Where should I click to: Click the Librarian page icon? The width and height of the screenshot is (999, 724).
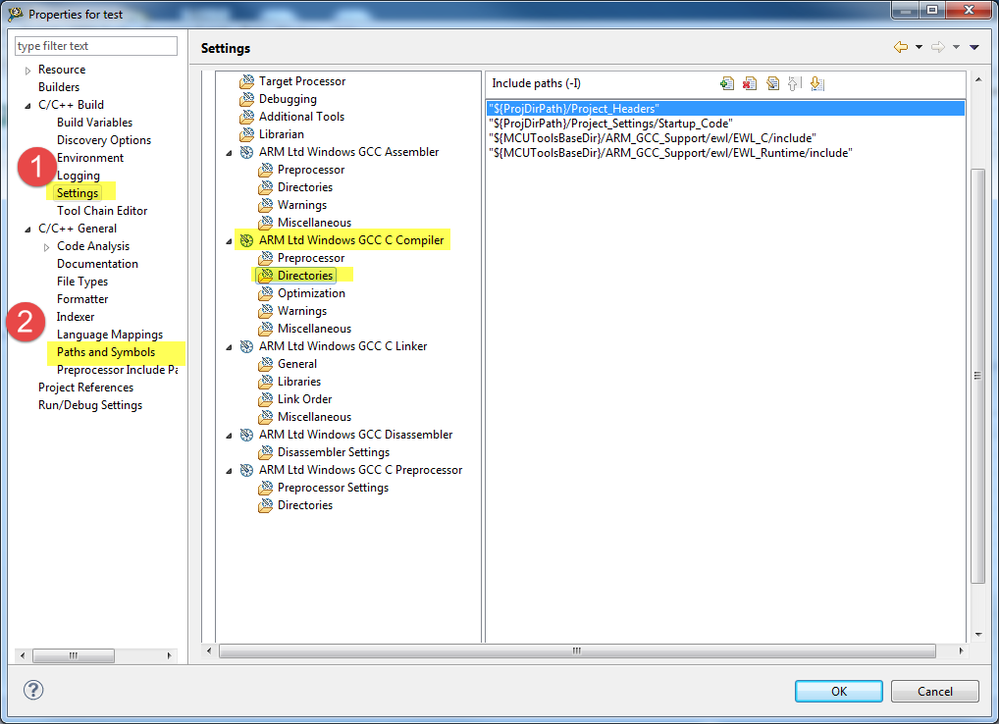pos(247,134)
